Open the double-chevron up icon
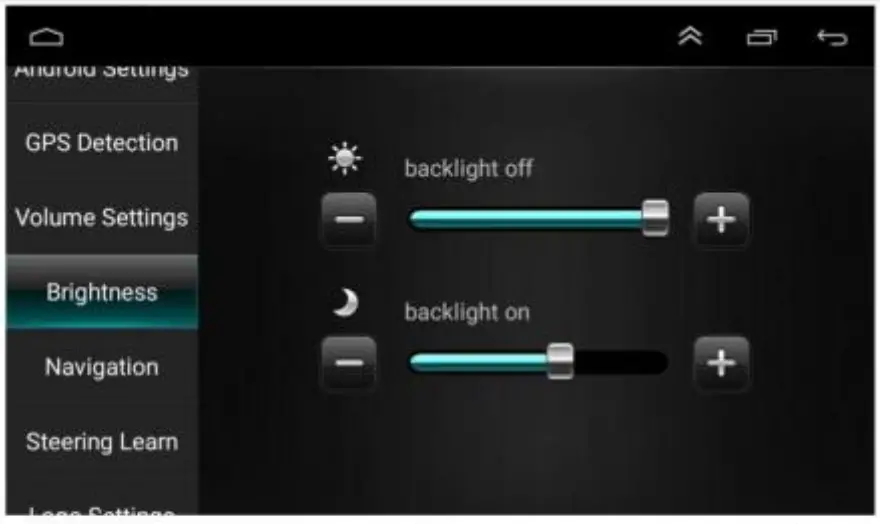Image resolution: width=880 pixels, height=524 pixels. point(690,36)
